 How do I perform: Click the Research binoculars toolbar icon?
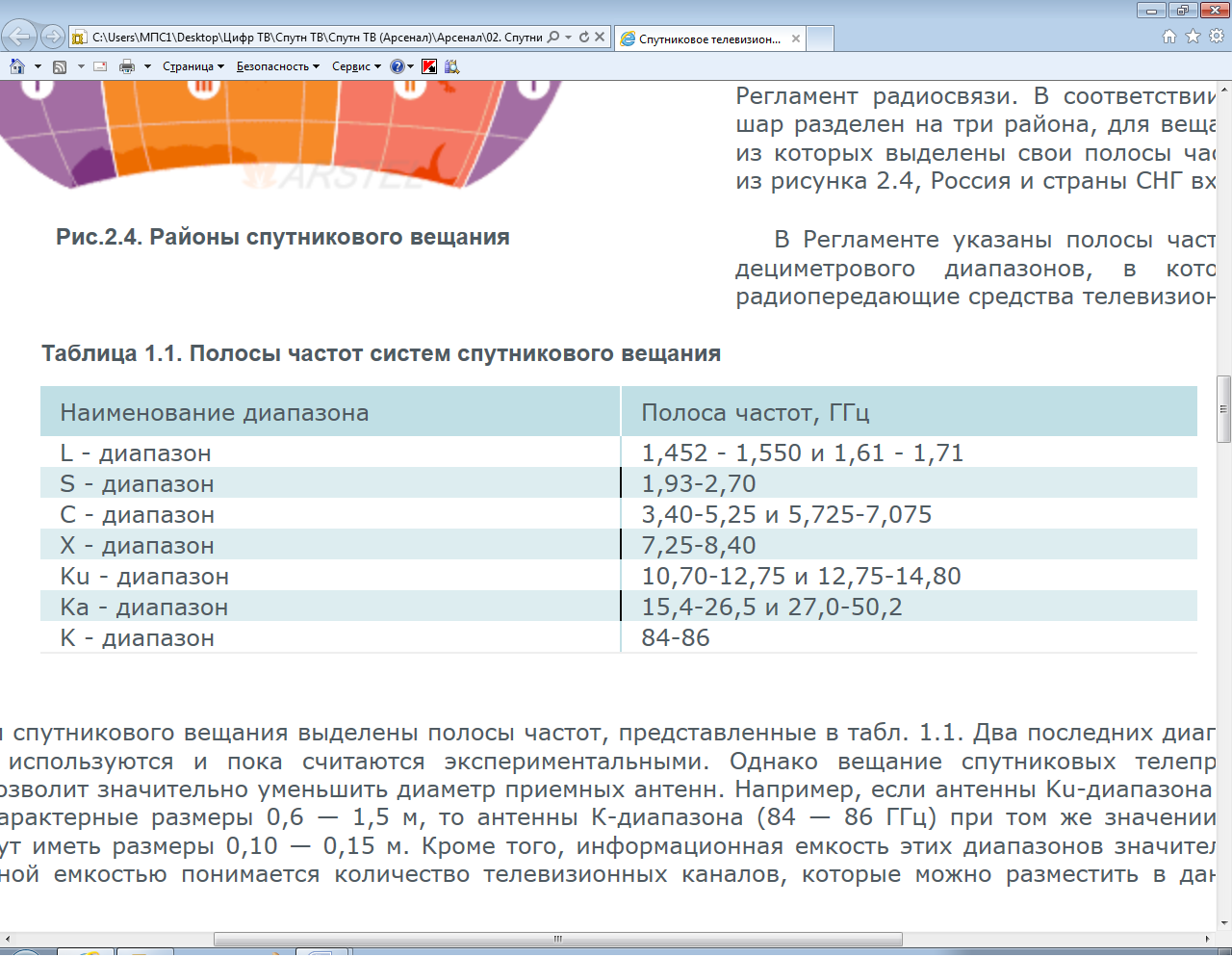click(452, 66)
